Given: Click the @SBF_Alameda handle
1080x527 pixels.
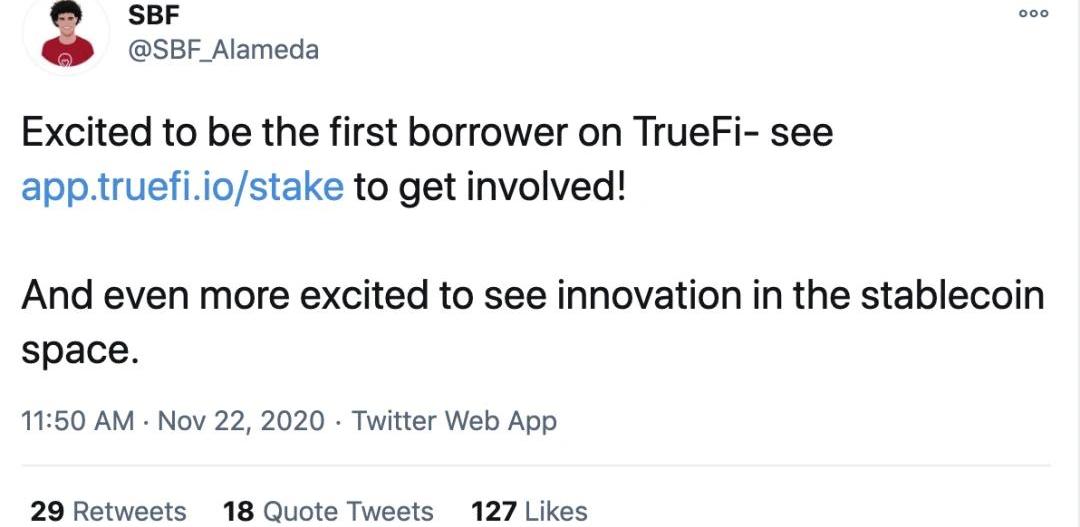Looking at the screenshot, I should [x=224, y=49].
